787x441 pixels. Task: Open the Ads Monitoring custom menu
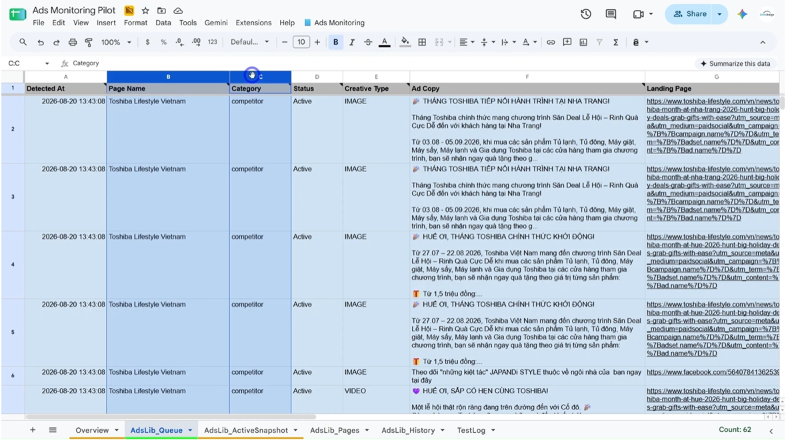coord(335,23)
